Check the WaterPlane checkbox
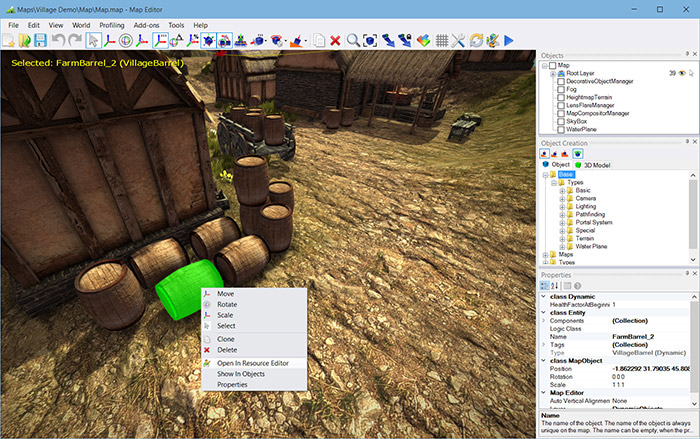Viewport: 700px width, 439px height. click(x=561, y=130)
